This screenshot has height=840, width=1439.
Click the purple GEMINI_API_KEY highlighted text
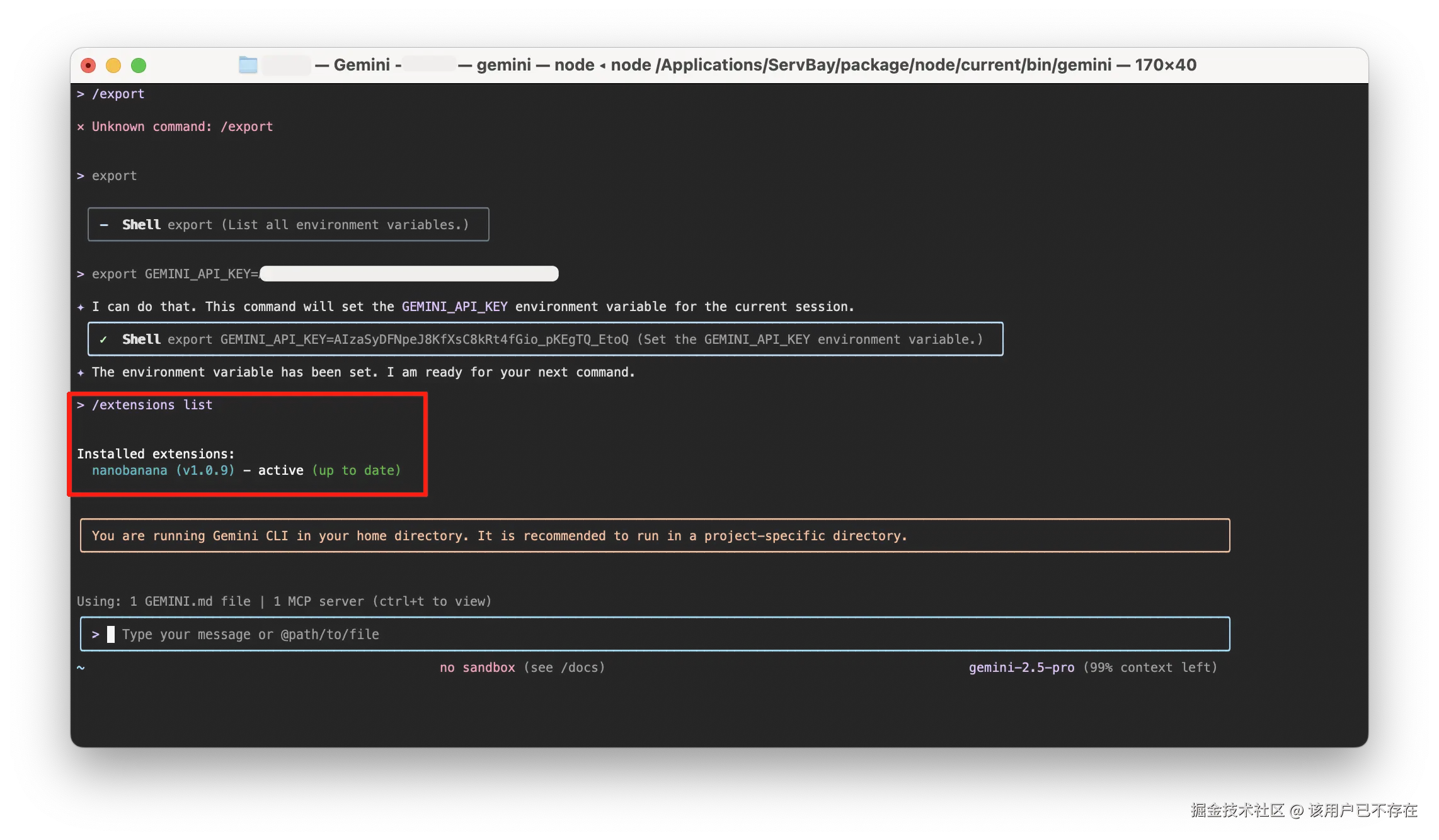pyautogui.click(x=454, y=307)
